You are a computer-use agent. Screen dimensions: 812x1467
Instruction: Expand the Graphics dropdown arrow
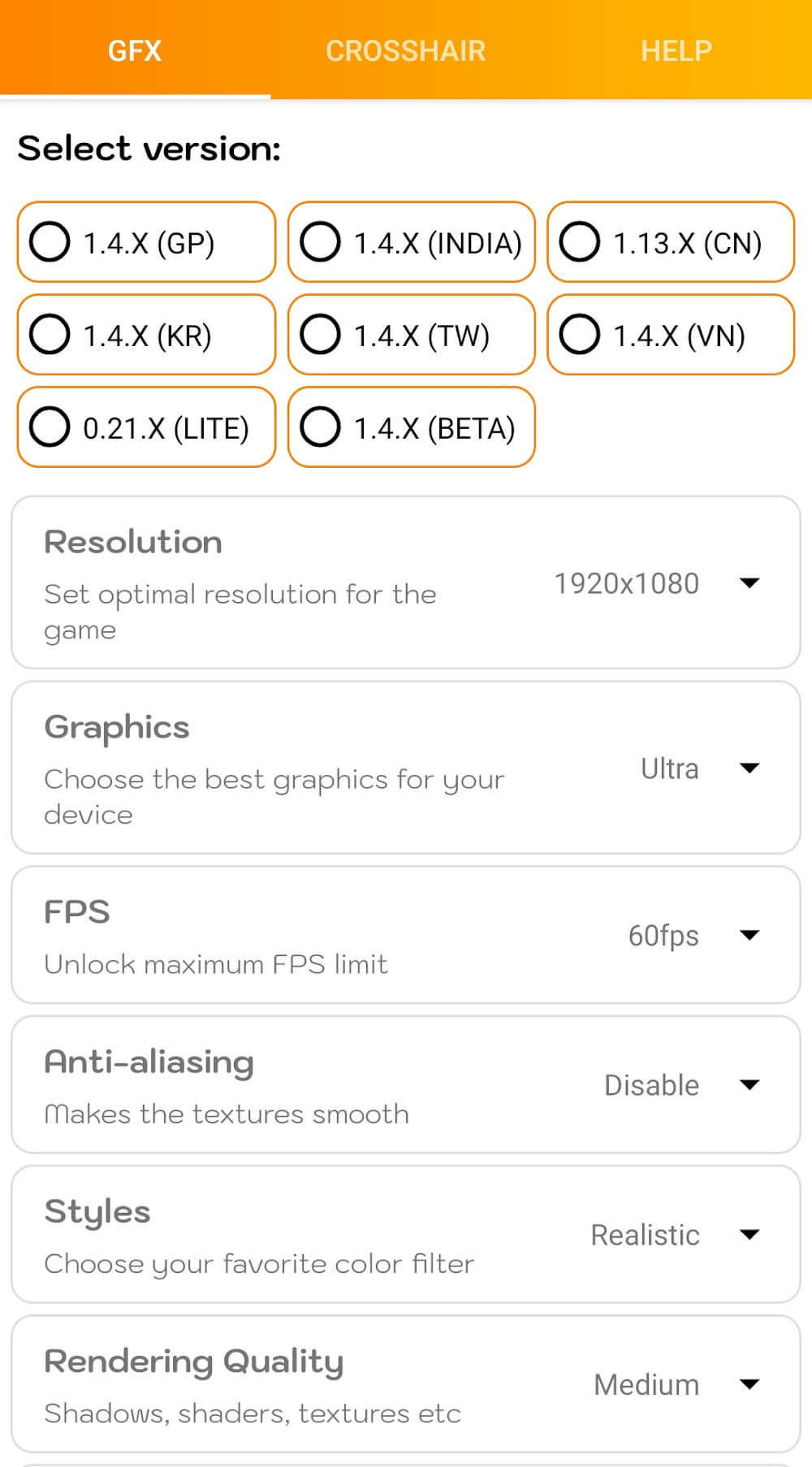[749, 768]
